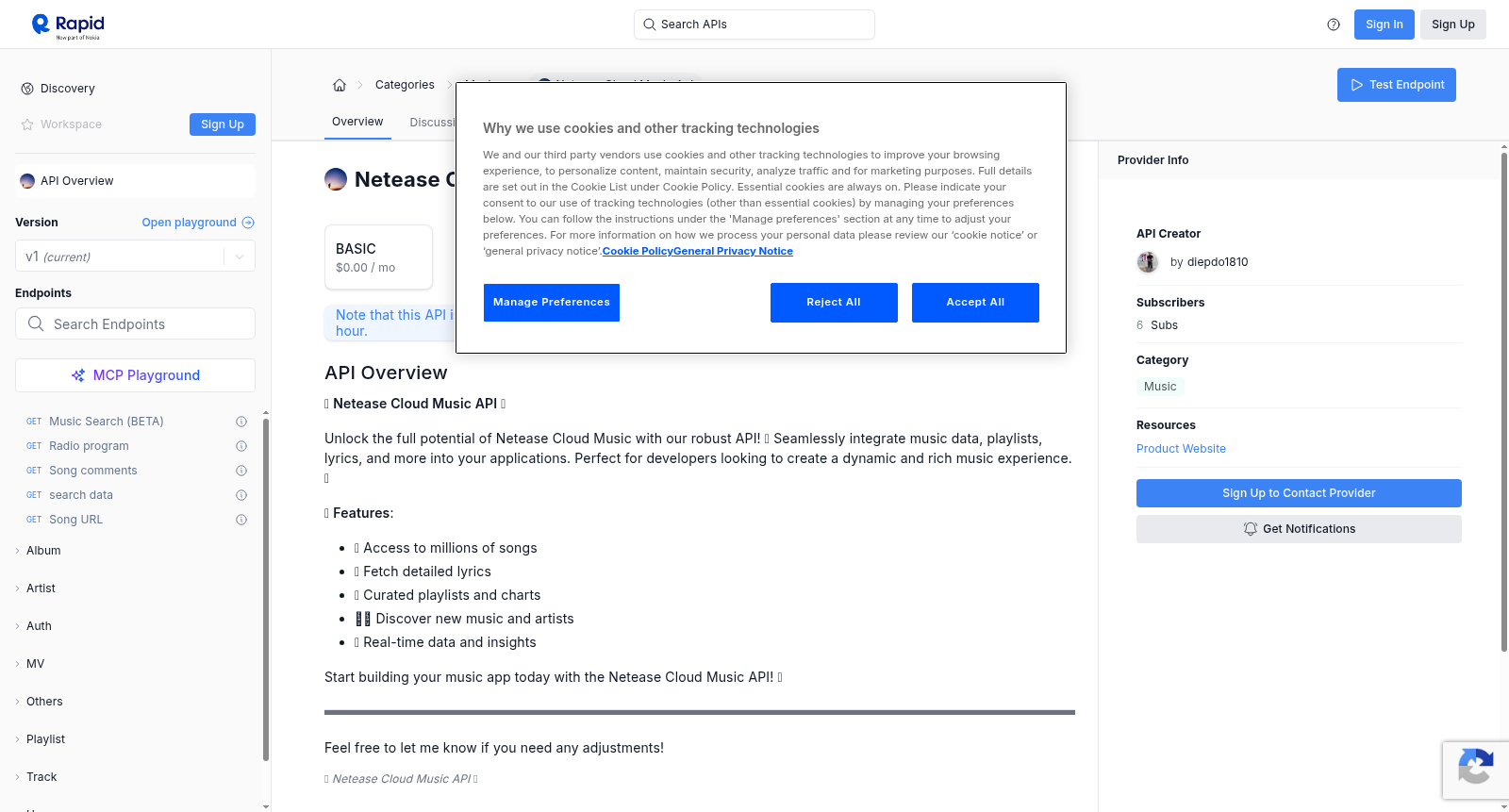Expand the Others endpoint group
Viewport: 1509px width, 812px height.
coord(44,702)
